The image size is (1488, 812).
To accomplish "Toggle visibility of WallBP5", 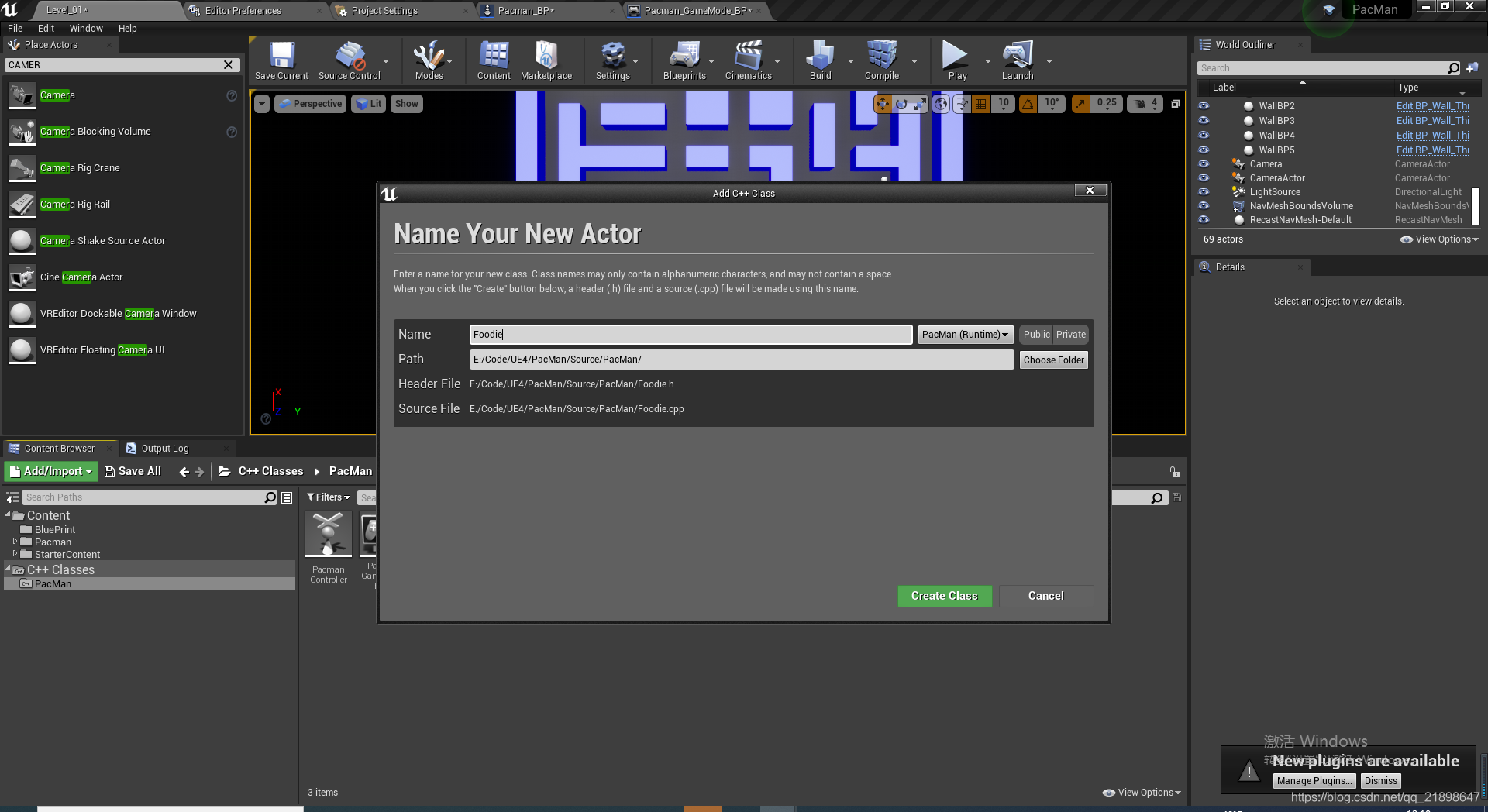I will pyautogui.click(x=1204, y=150).
